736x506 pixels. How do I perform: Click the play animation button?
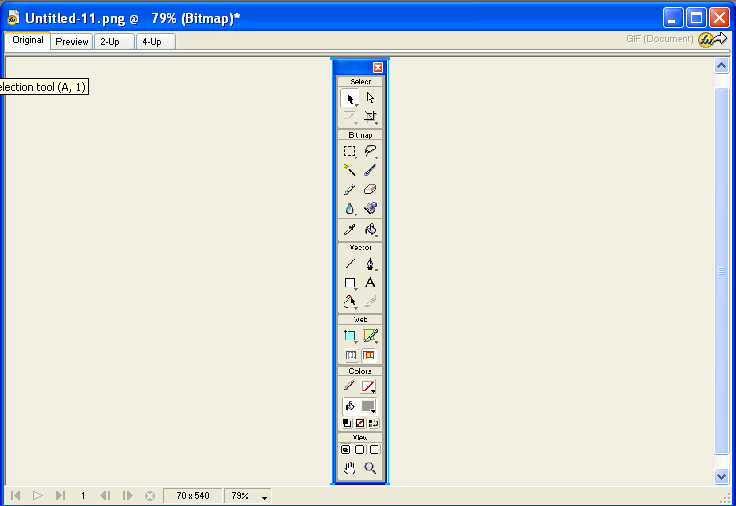coord(38,495)
